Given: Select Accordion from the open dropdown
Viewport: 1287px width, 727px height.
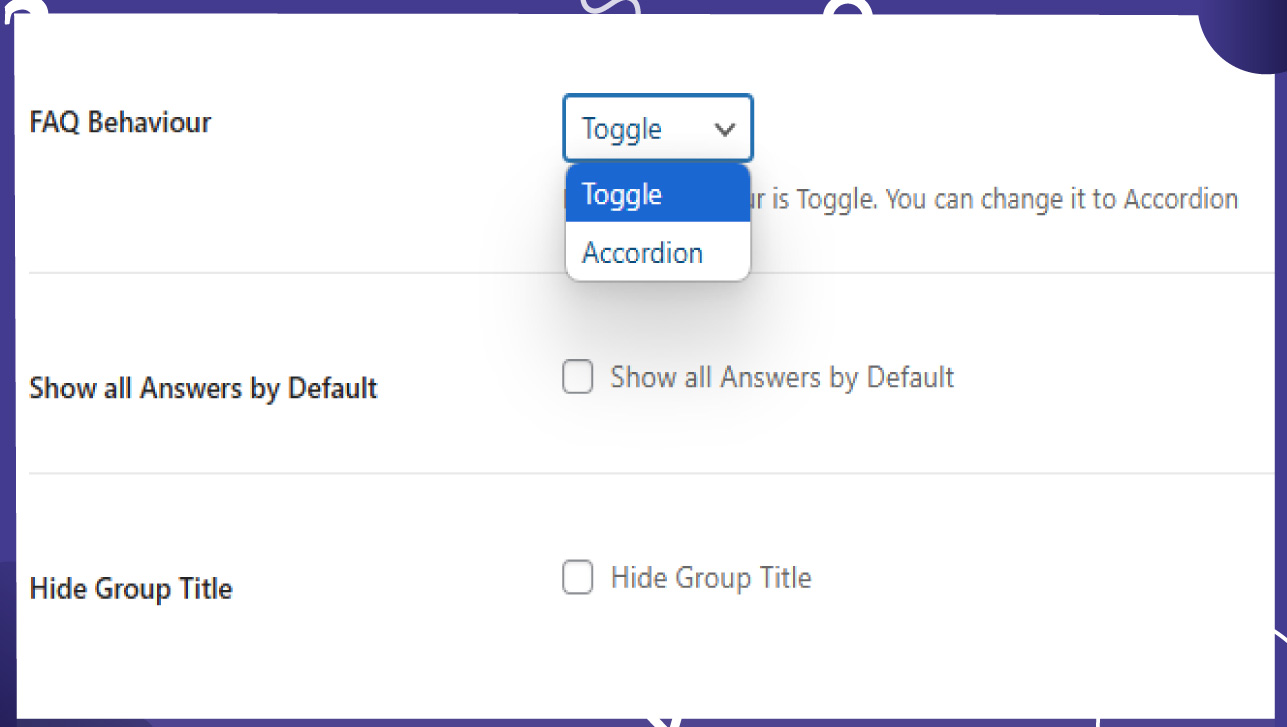Looking at the screenshot, I should click(641, 252).
